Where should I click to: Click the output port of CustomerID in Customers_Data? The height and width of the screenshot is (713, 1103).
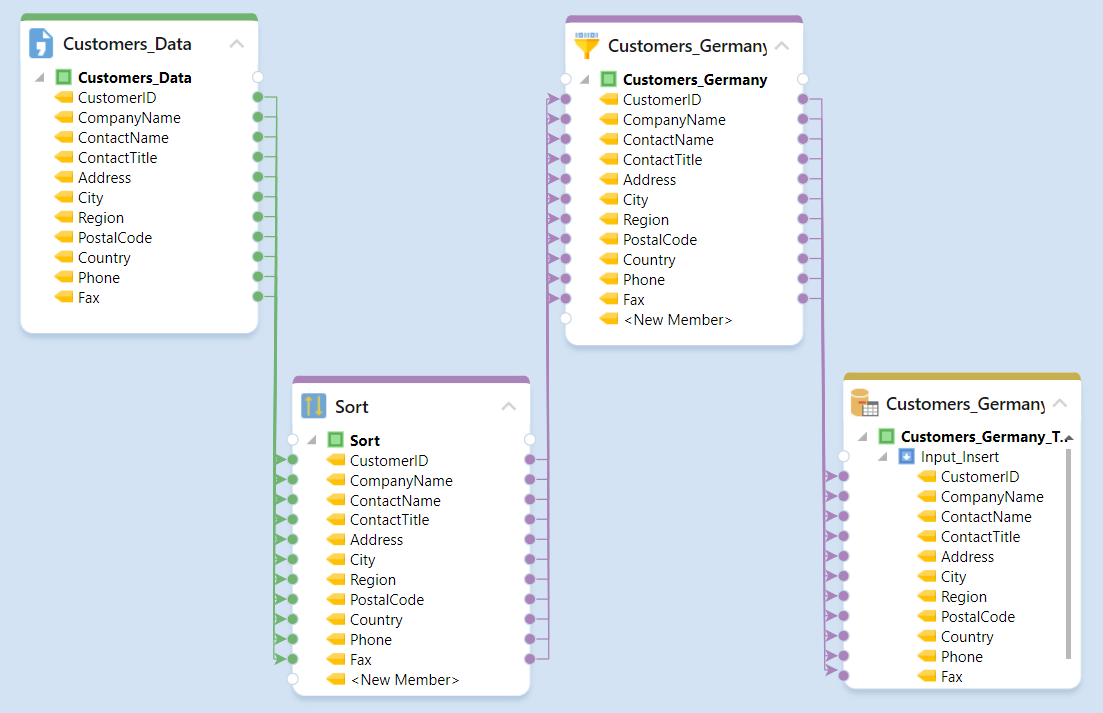[x=258, y=97]
